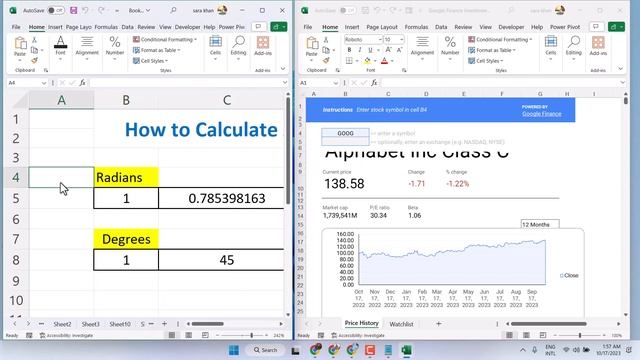Open Search box on Windows taskbar

click(x=265, y=350)
